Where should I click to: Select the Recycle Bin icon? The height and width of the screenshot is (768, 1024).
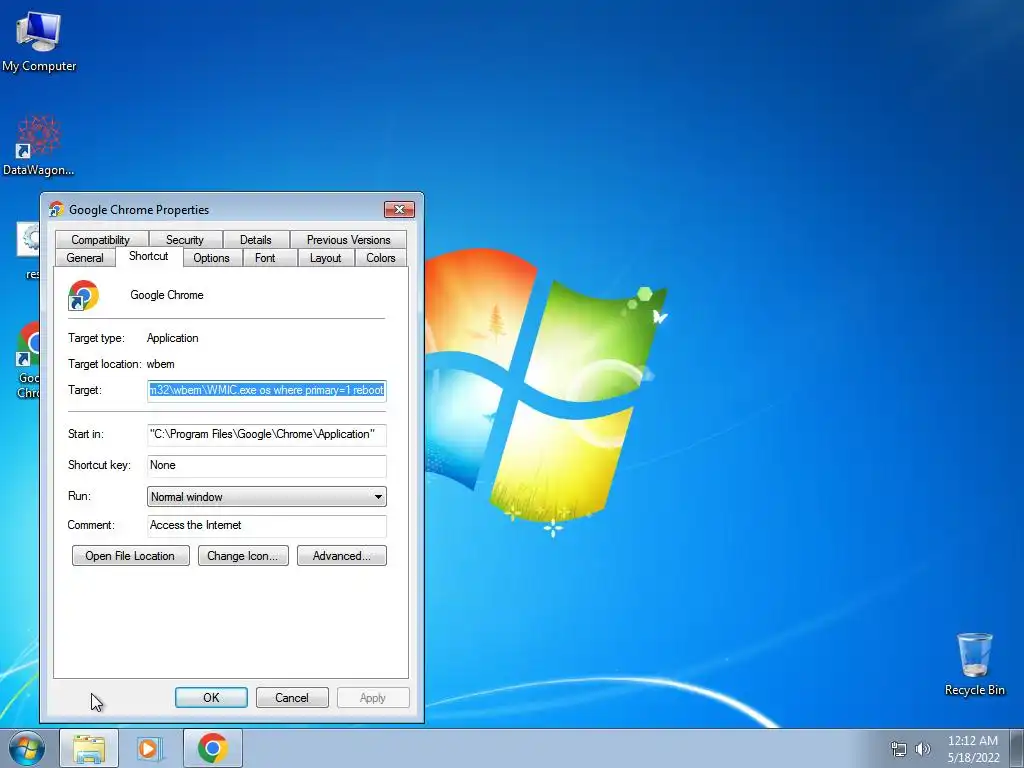(974, 664)
